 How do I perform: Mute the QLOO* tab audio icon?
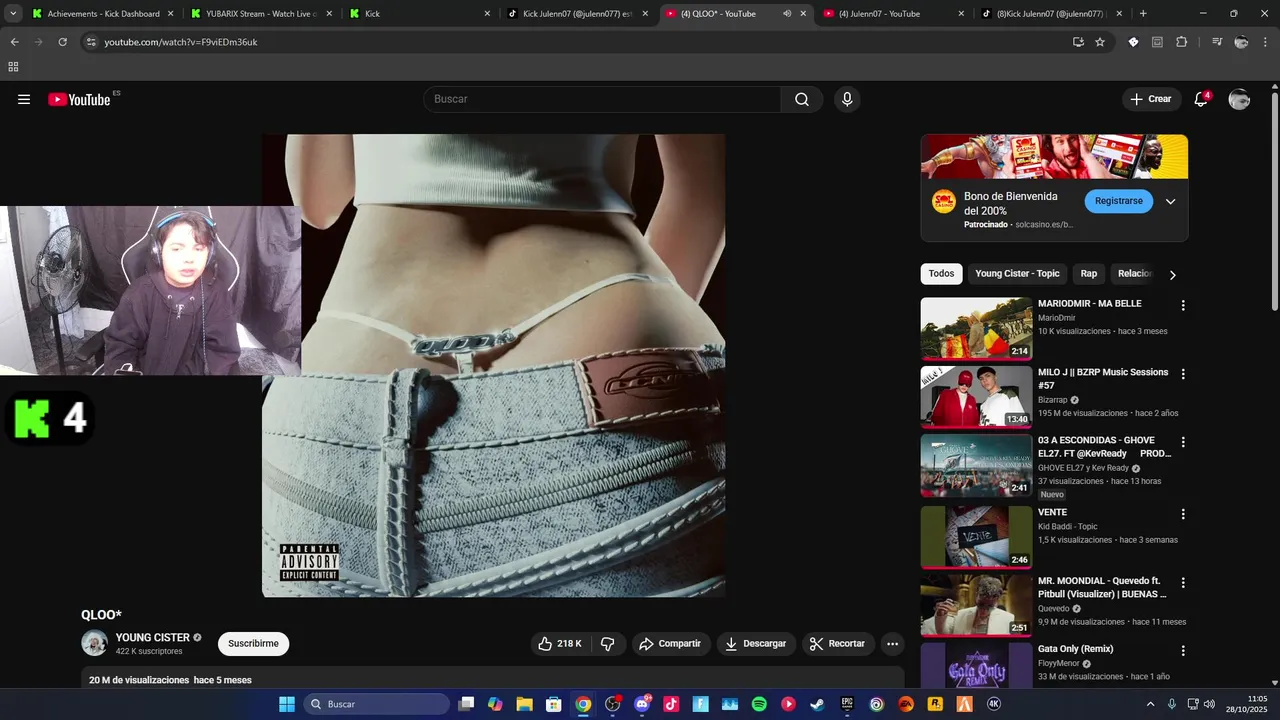click(x=787, y=14)
